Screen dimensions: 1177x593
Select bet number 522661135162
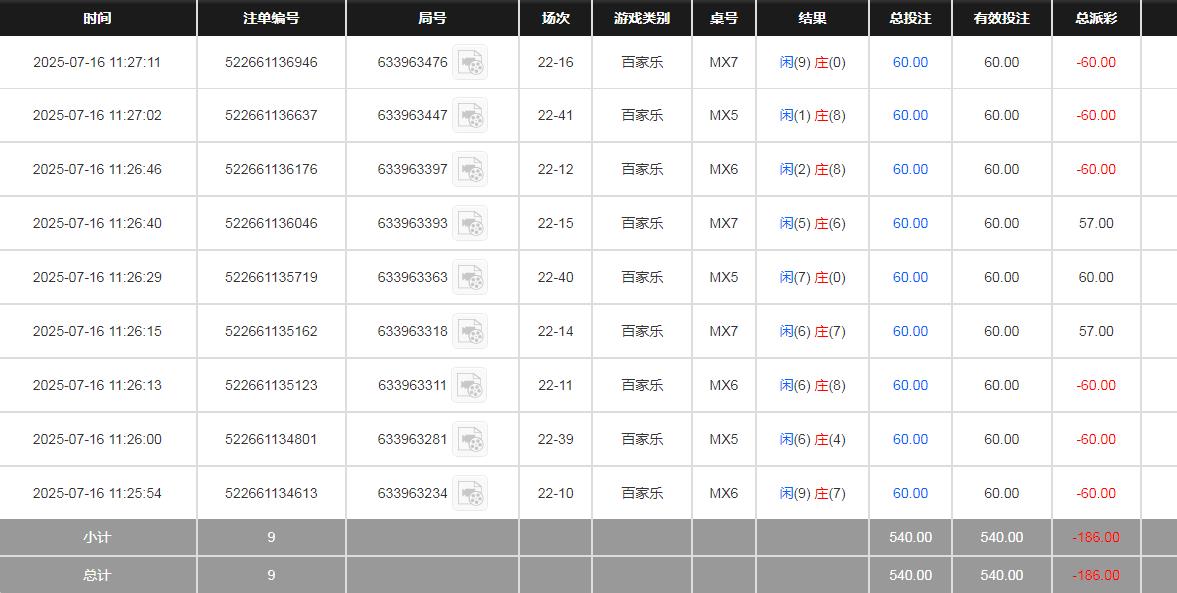(271, 331)
